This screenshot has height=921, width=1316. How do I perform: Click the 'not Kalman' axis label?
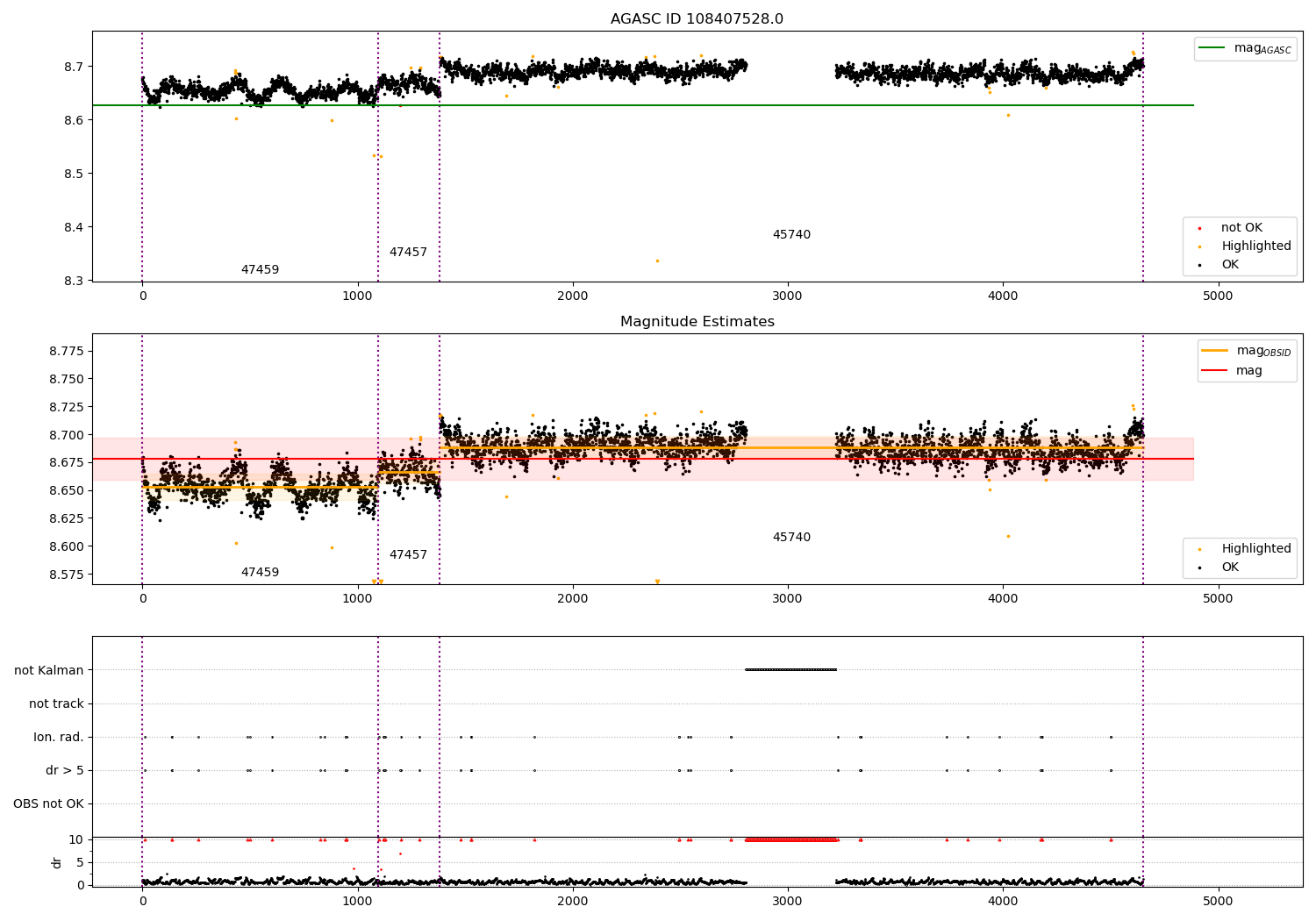(49, 671)
